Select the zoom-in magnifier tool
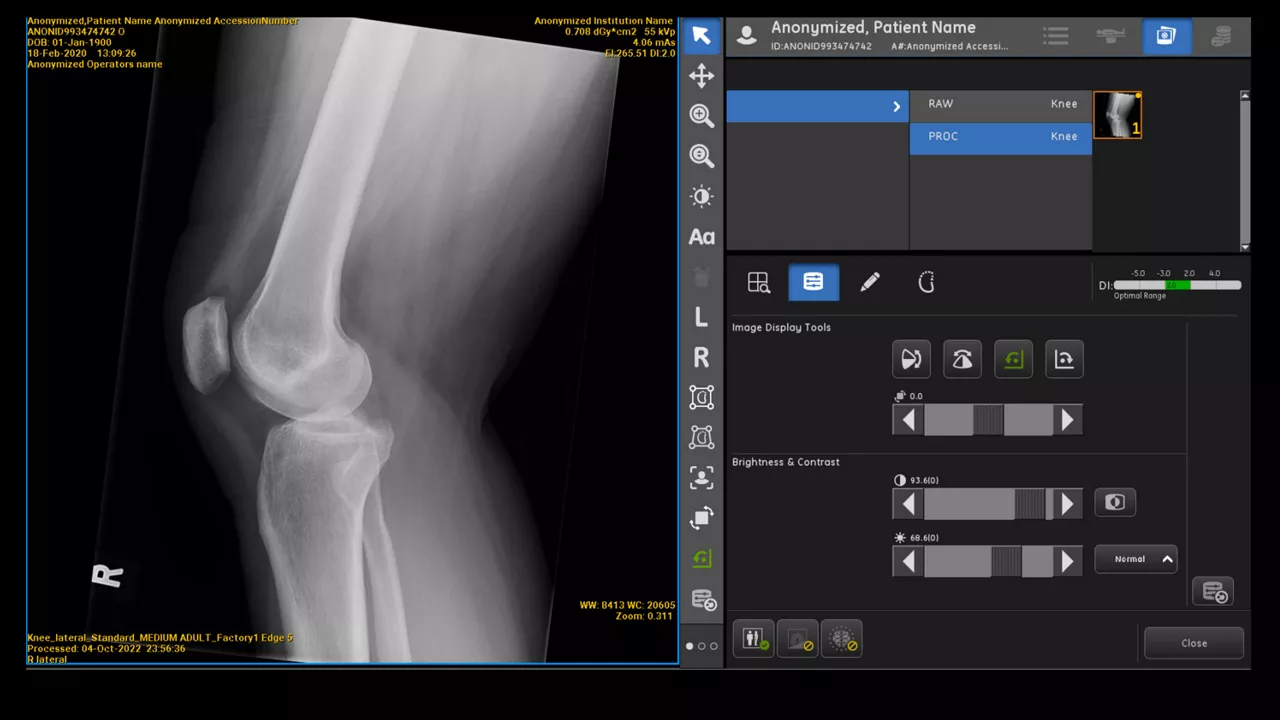Image resolution: width=1280 pixels, height=720 pixels. pos(701,116)
